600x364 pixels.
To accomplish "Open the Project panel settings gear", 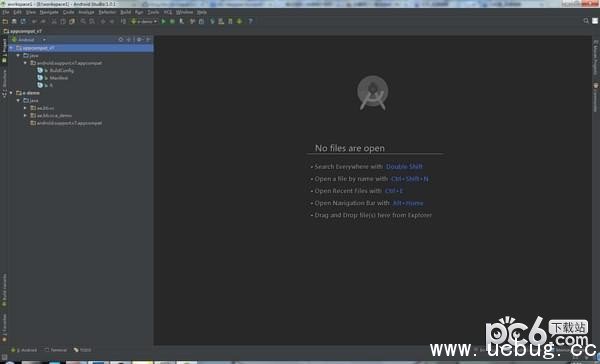I will [140, 39].
